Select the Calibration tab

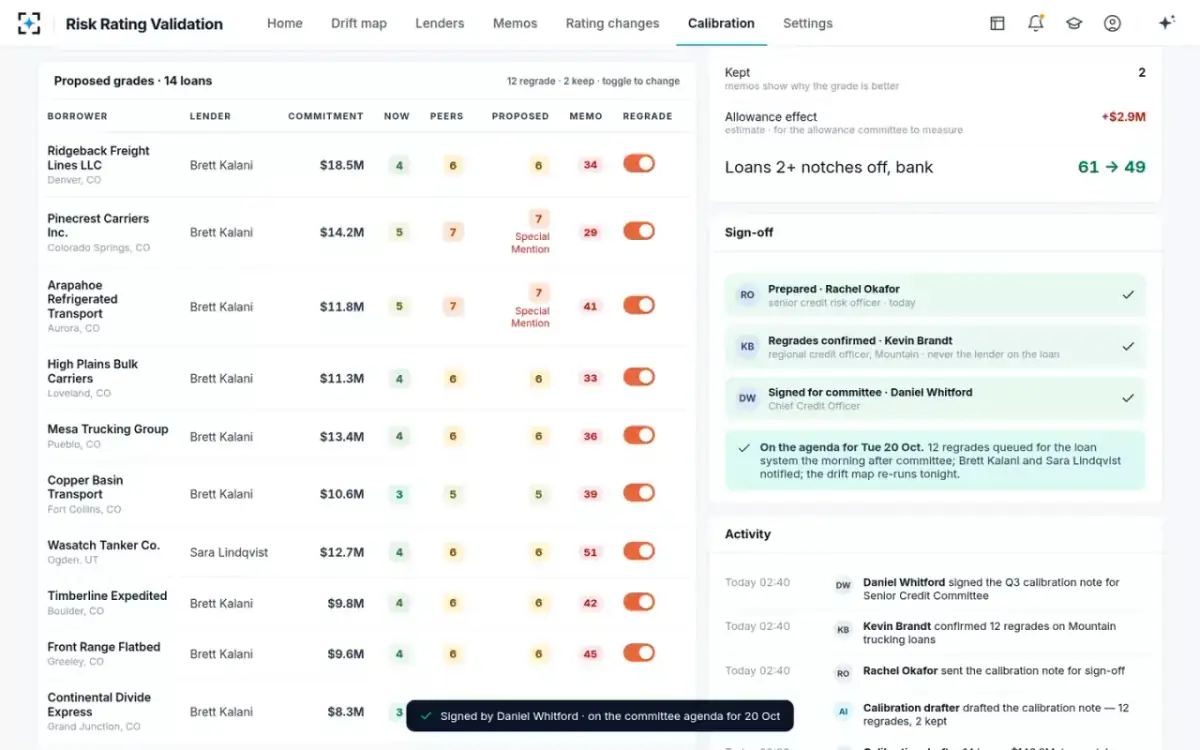(721, 23)
